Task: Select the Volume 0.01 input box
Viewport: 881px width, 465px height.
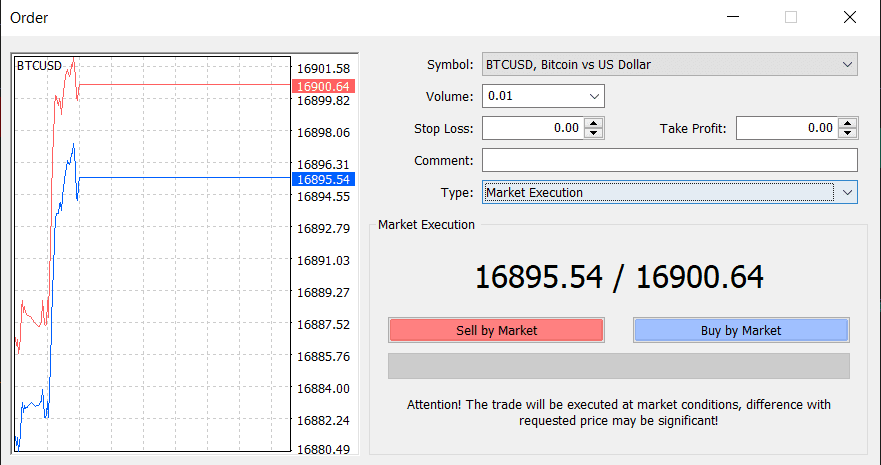Action: 534,97
